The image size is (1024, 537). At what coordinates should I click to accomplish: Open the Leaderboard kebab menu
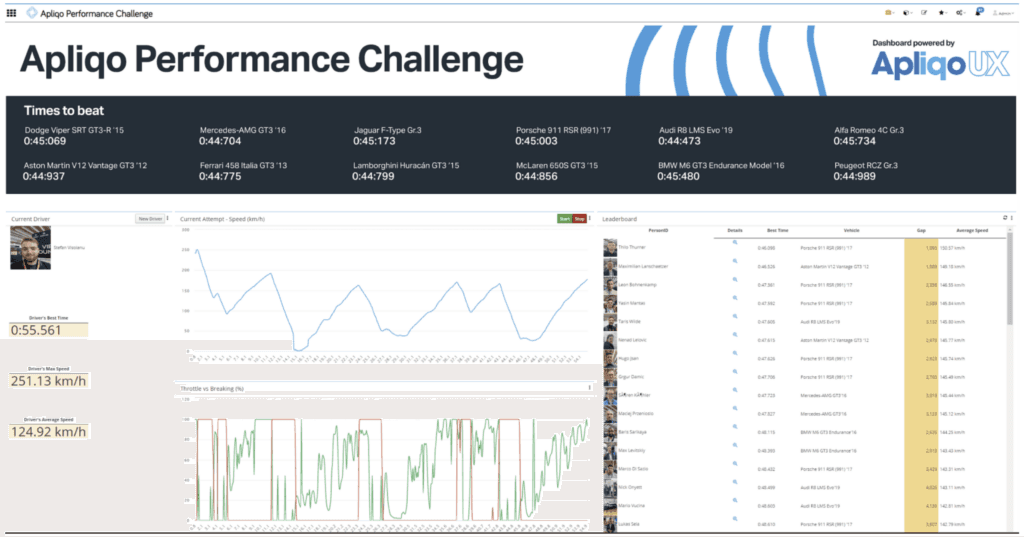[1012, 218]
